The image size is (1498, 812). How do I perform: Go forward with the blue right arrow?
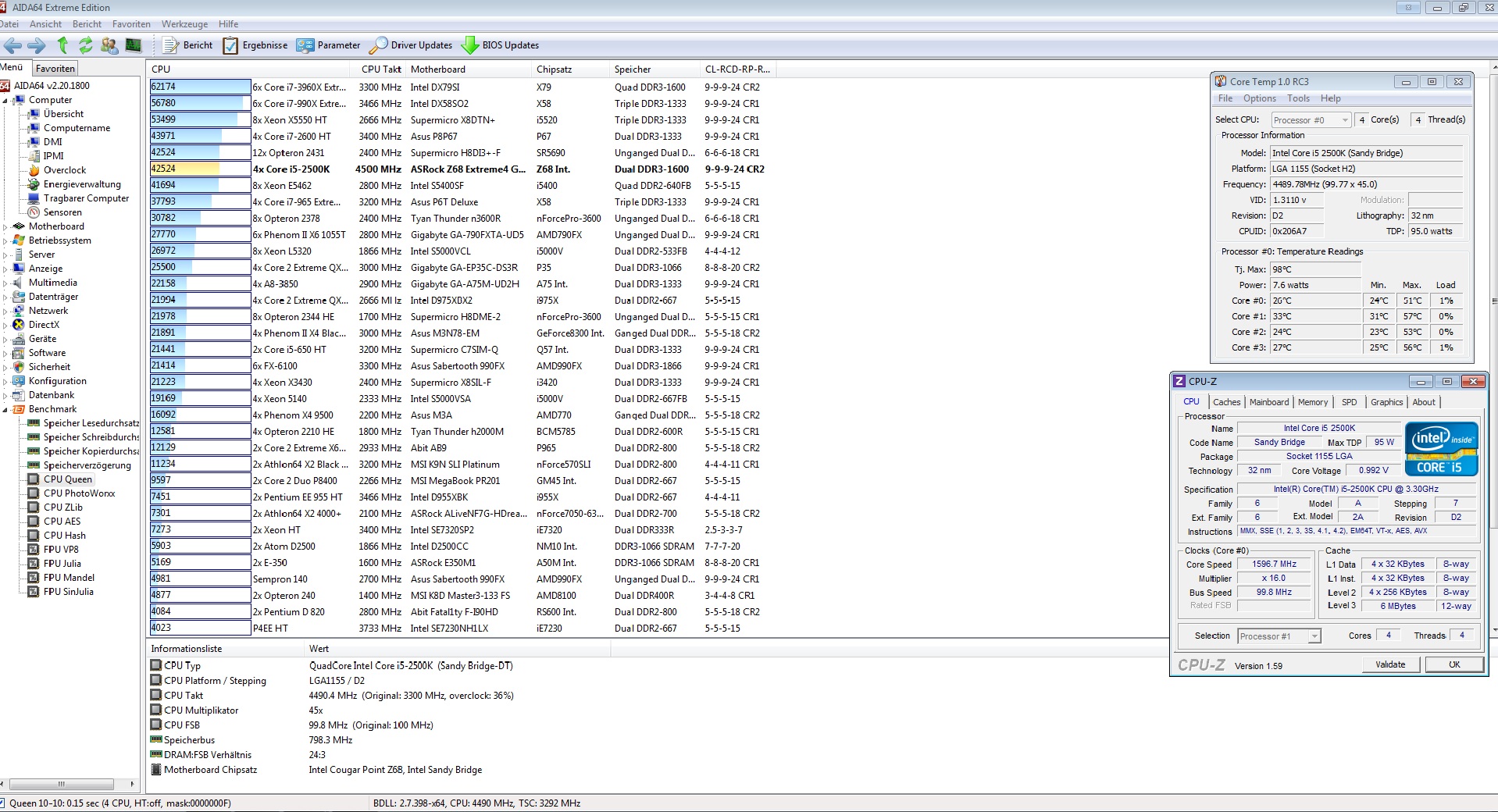tap(37, 45)
